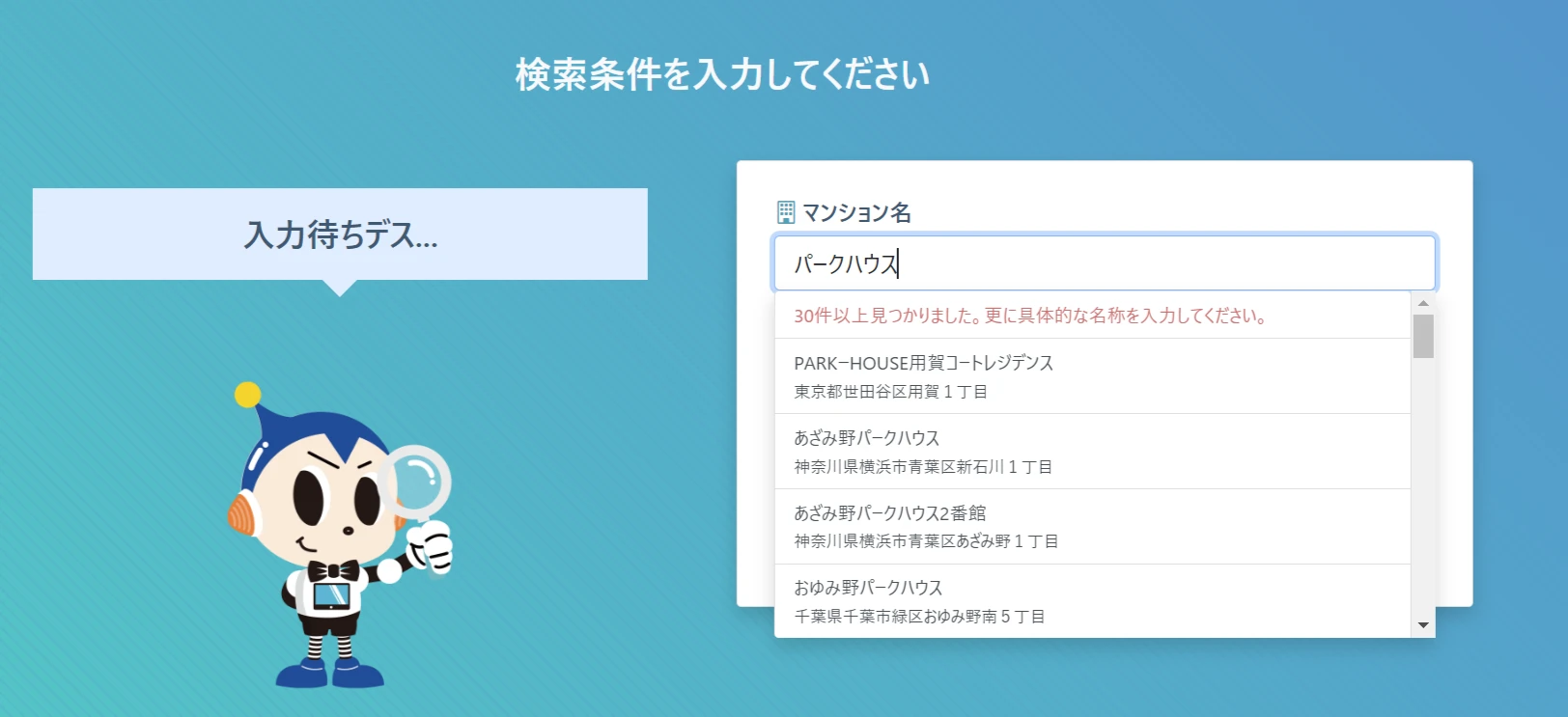Click the マンション名 field label
The width and height of the screenshot is (1568, 717).
point(856,212)
